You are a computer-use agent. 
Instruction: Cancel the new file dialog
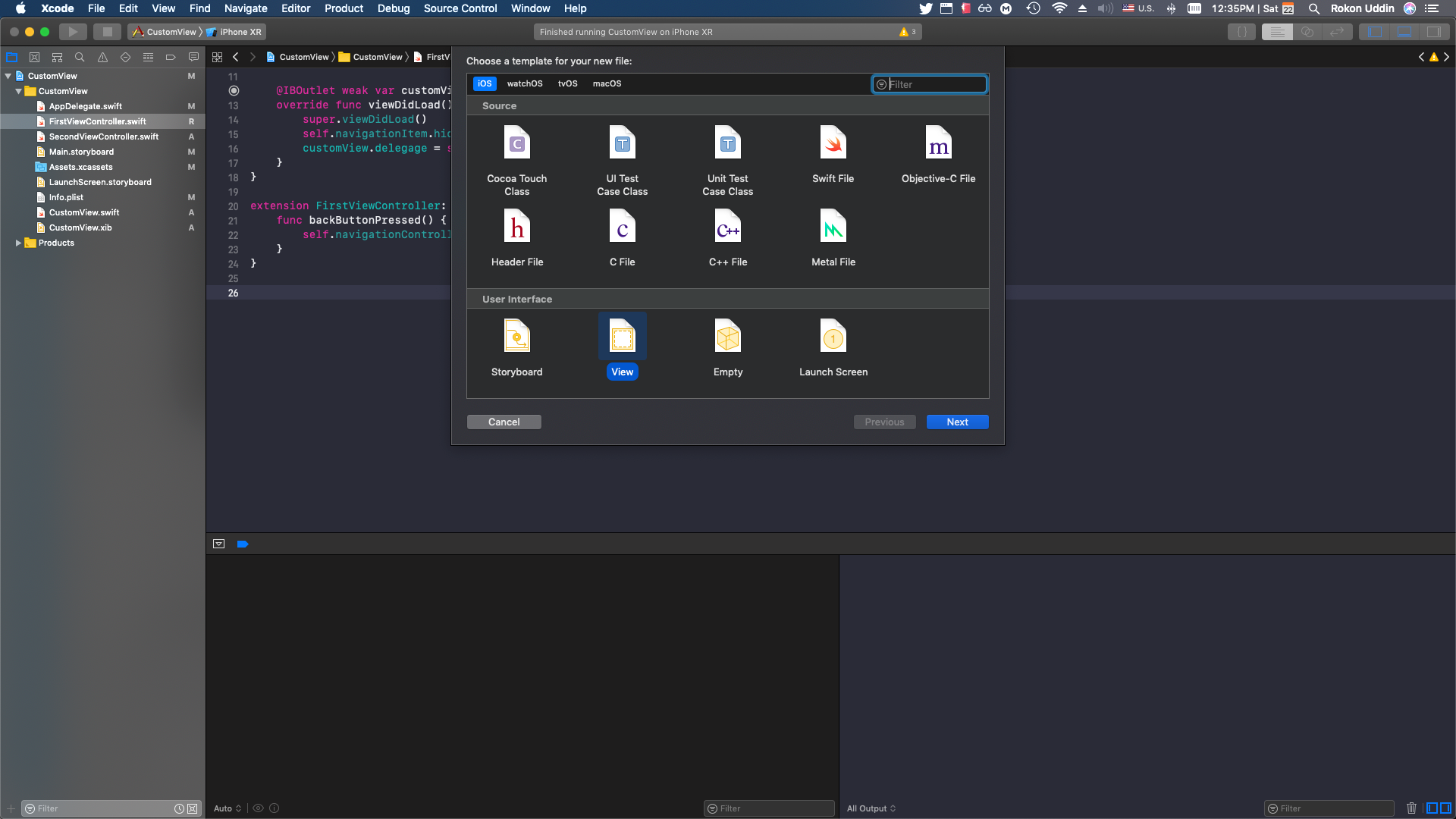(x=504, y=422)
